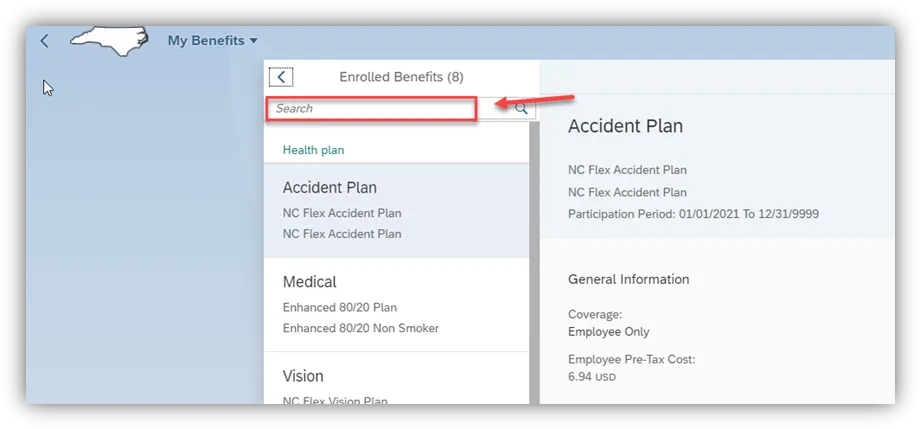The width and height of the screenshot is (920, 429).
Task: Click the 6.94 USD pre-tax cost value
Action: pos(592,377)
